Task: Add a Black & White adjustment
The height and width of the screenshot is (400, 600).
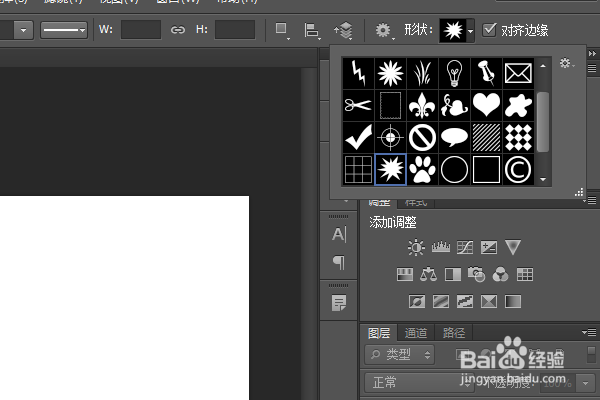Action: point(453,274)
